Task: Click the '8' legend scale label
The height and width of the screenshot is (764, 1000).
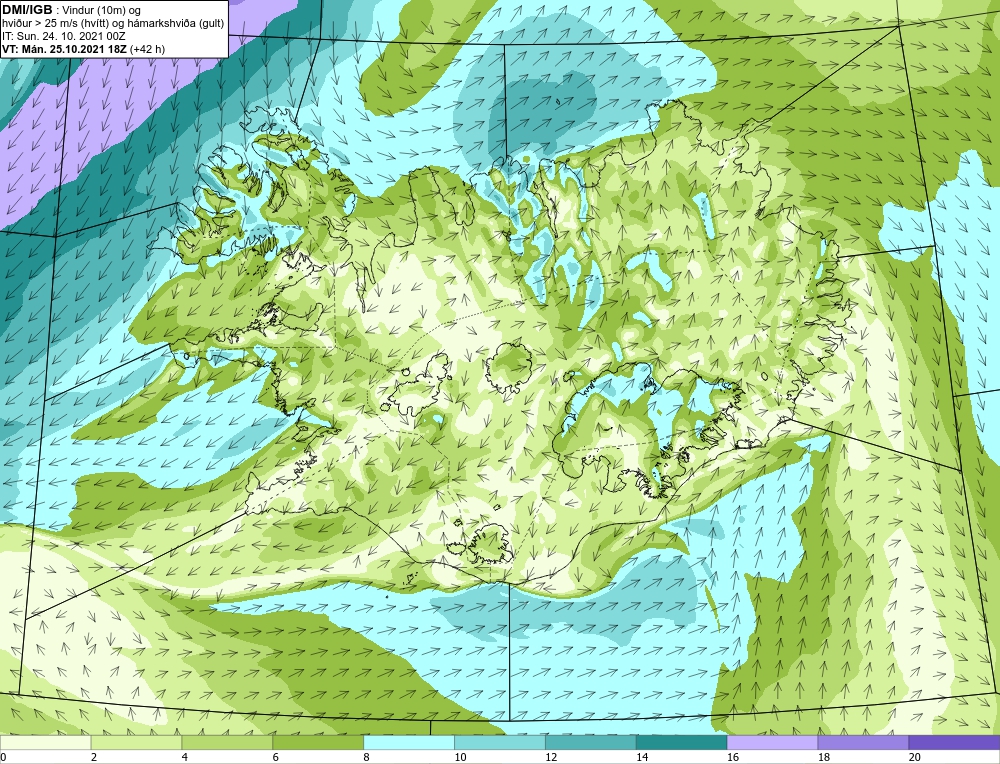Action: (367, 757)
